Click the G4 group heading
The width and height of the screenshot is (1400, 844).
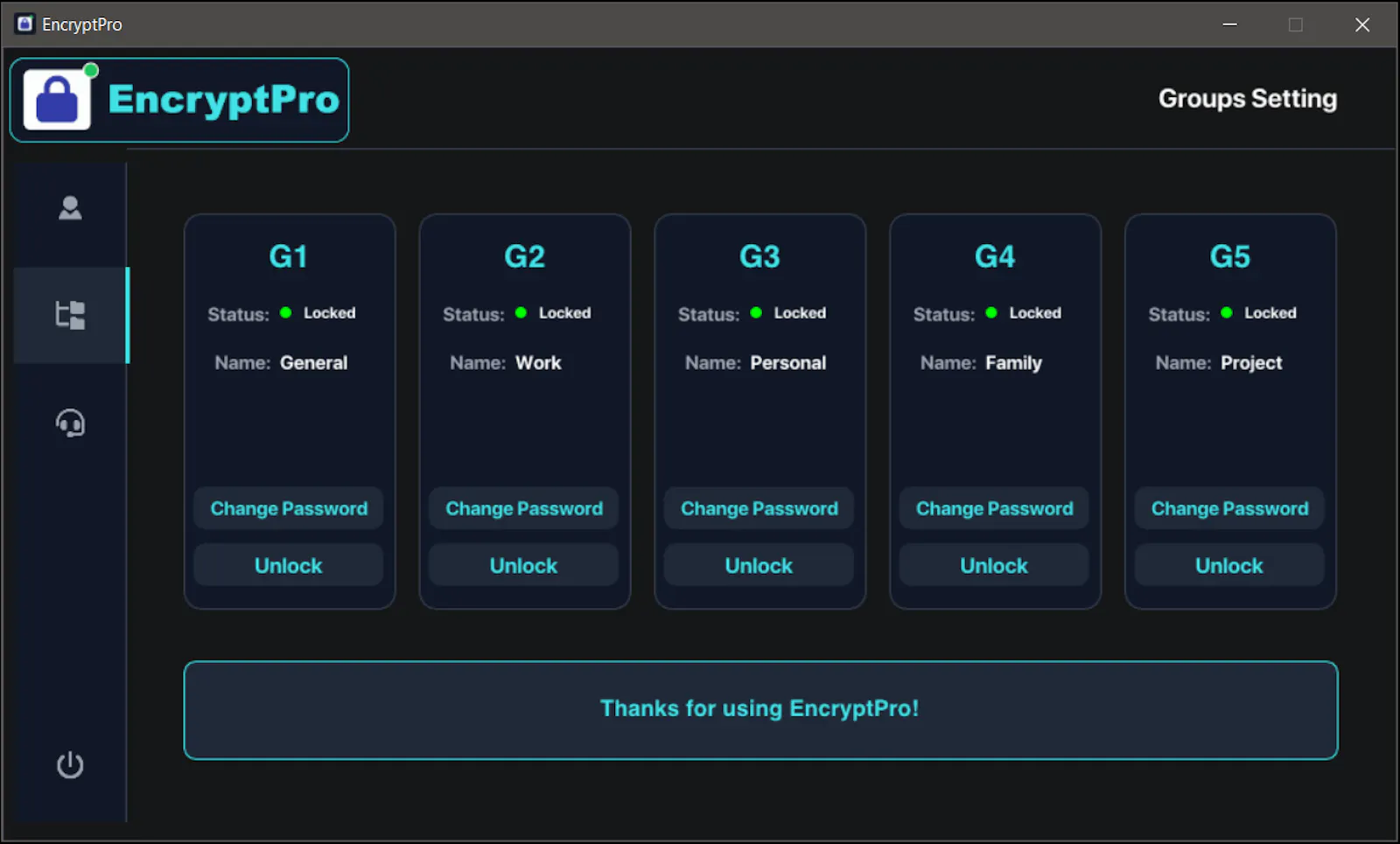point(995,256)
